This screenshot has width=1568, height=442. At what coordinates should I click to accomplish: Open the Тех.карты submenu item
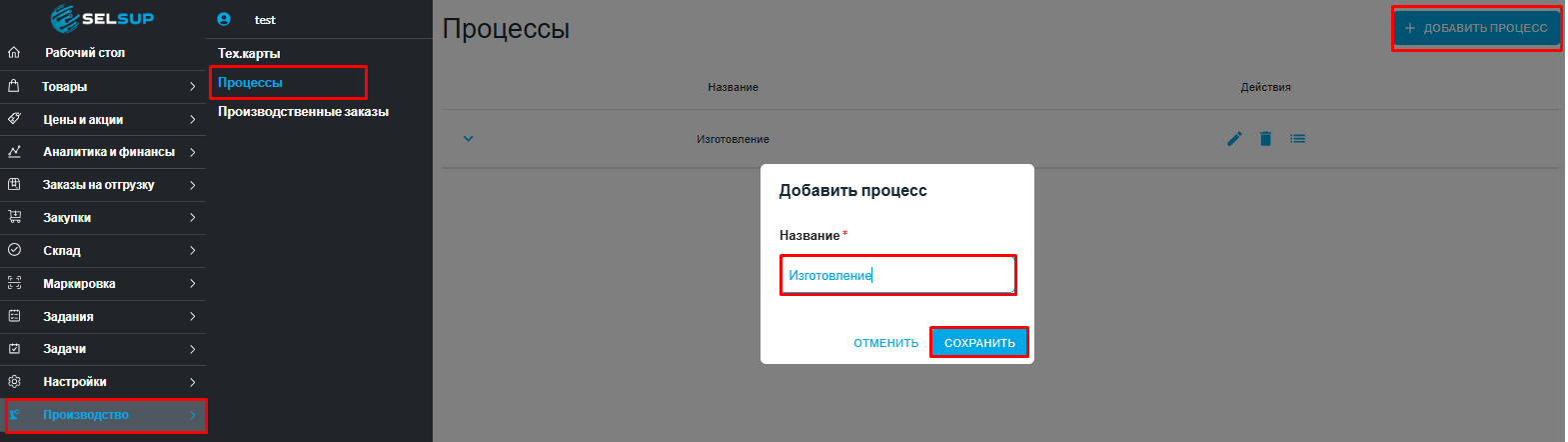point(249,54)
